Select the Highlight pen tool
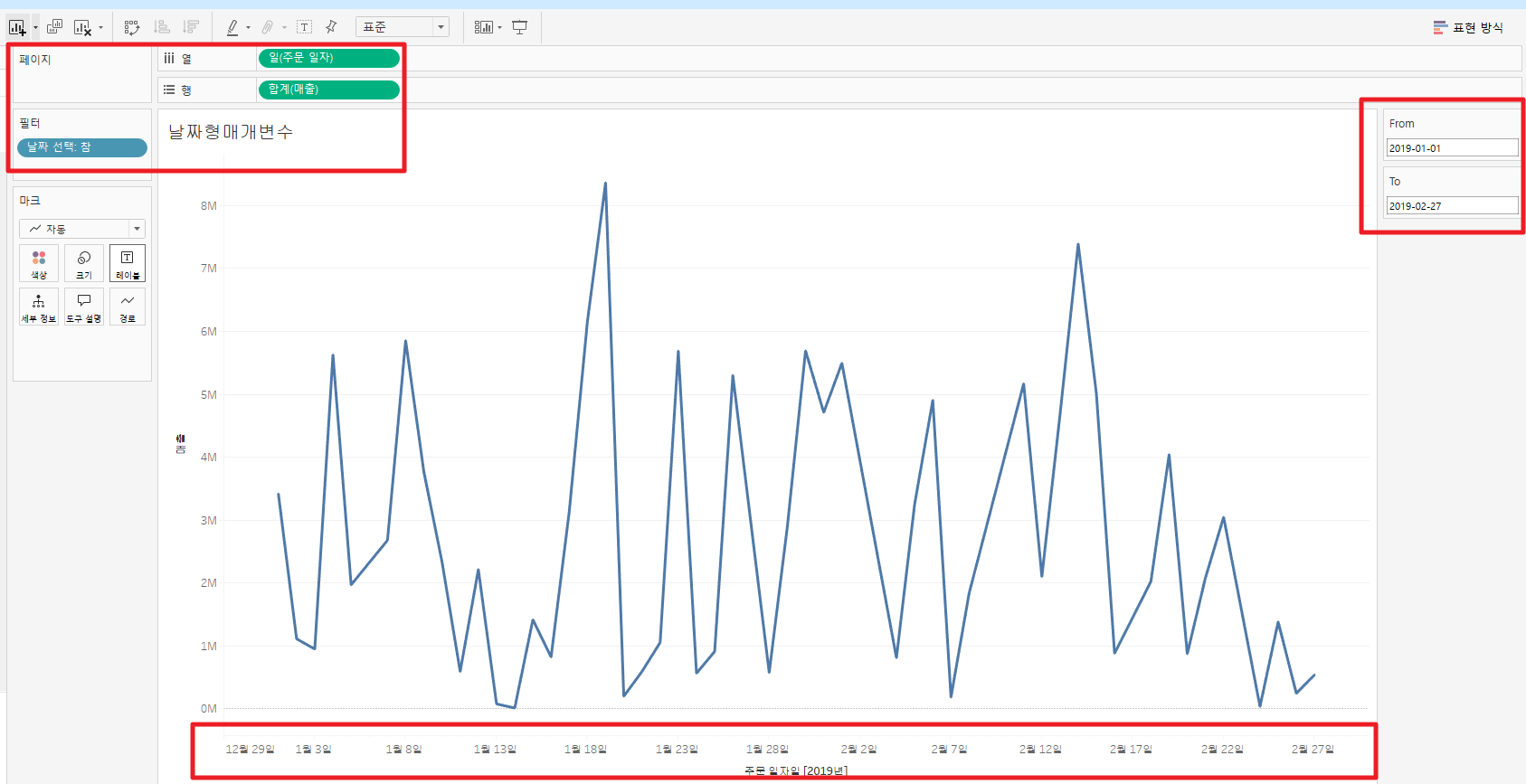This screenshot has height=784, width=1526. pos(232,27)
